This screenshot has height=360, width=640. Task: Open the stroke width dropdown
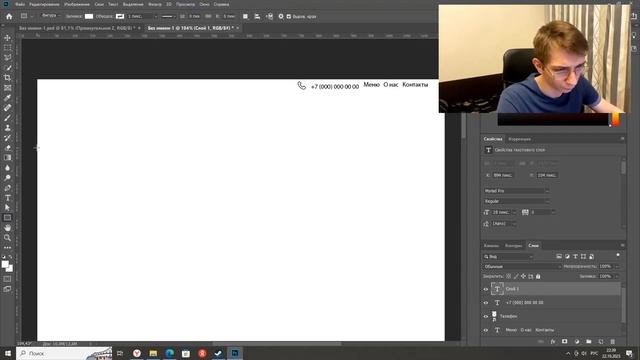tap(155, 16)
